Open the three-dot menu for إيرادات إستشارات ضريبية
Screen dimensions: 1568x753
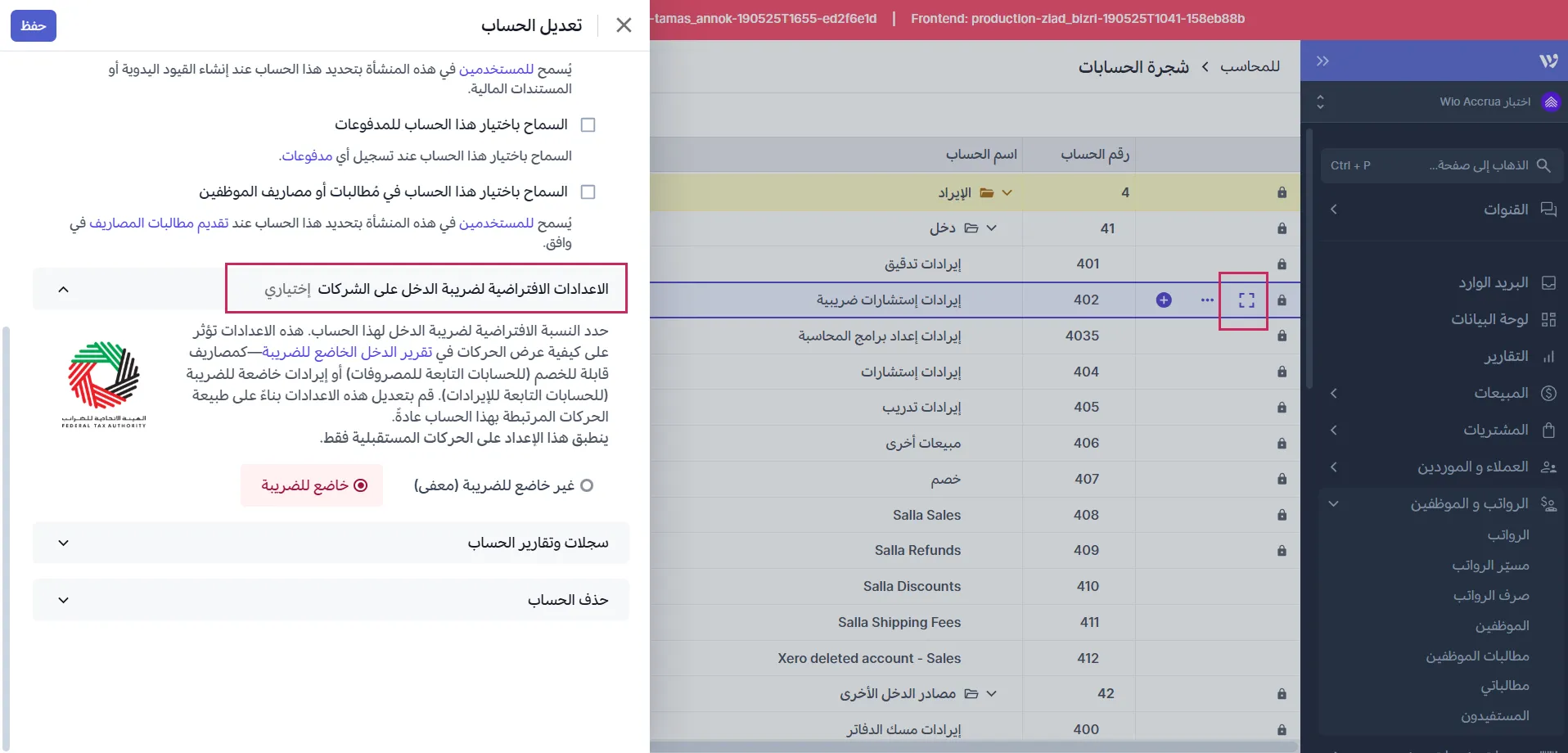1207,300
